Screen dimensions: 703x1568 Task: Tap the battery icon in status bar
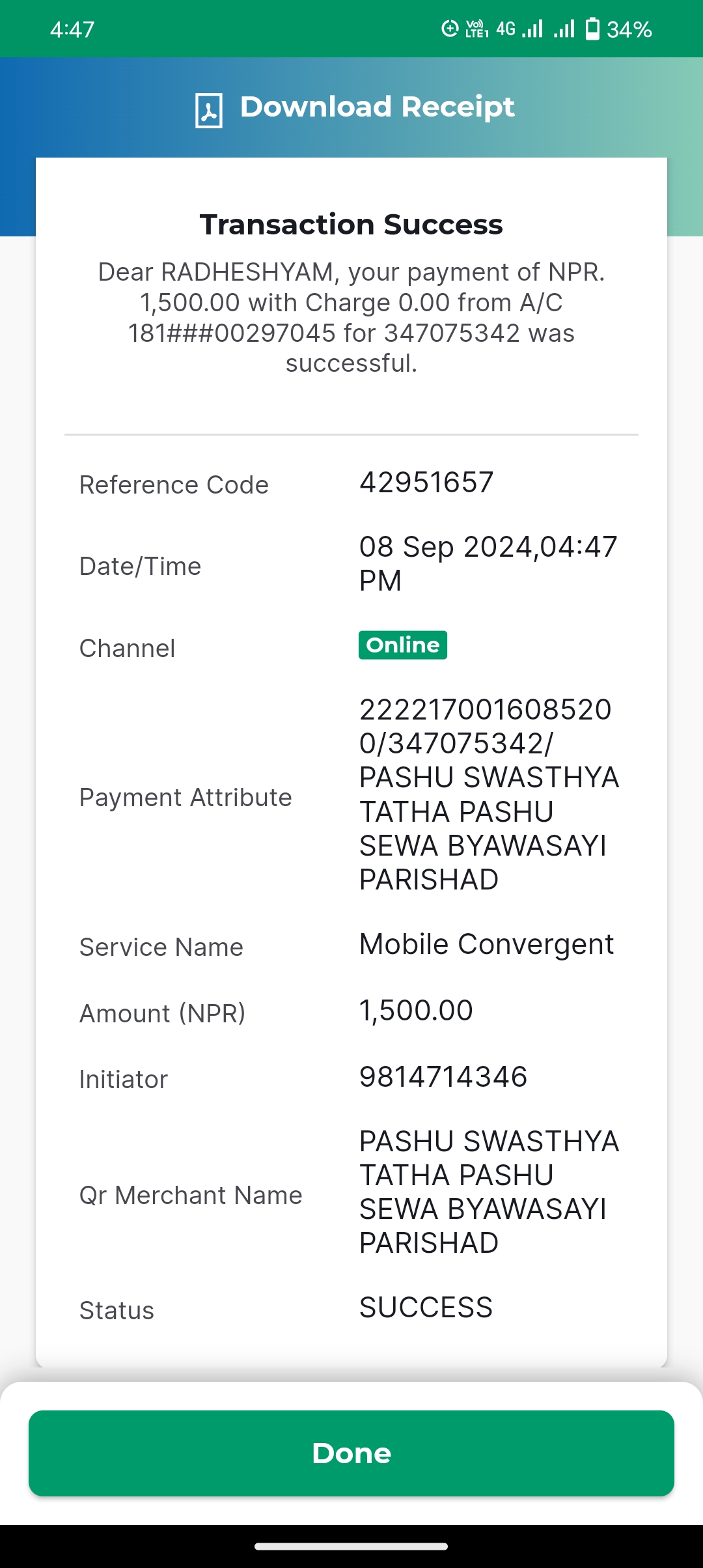(x=592, y=29)
